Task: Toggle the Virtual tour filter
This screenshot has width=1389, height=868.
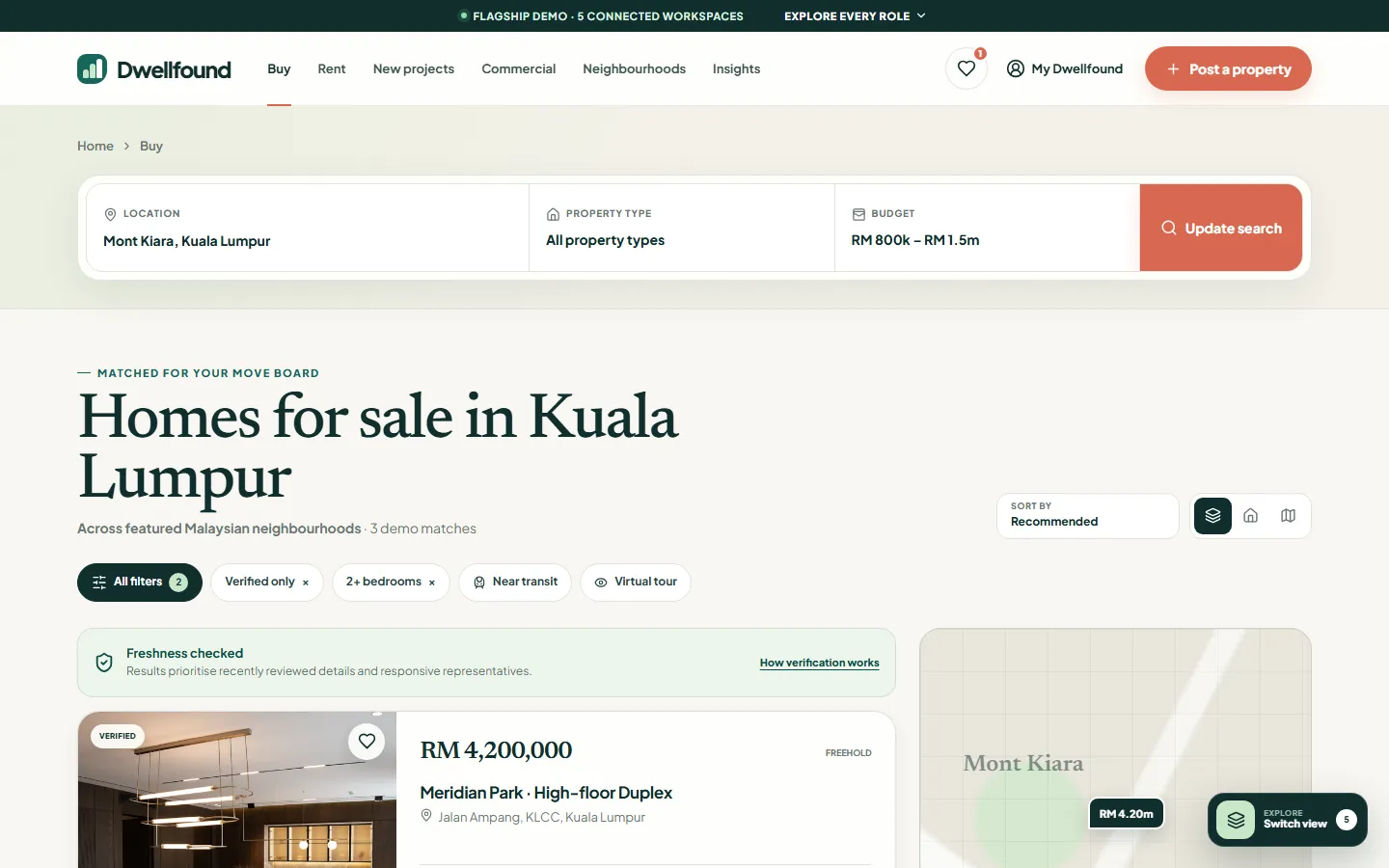Action: pyautogui.click(x=636, y=582)
